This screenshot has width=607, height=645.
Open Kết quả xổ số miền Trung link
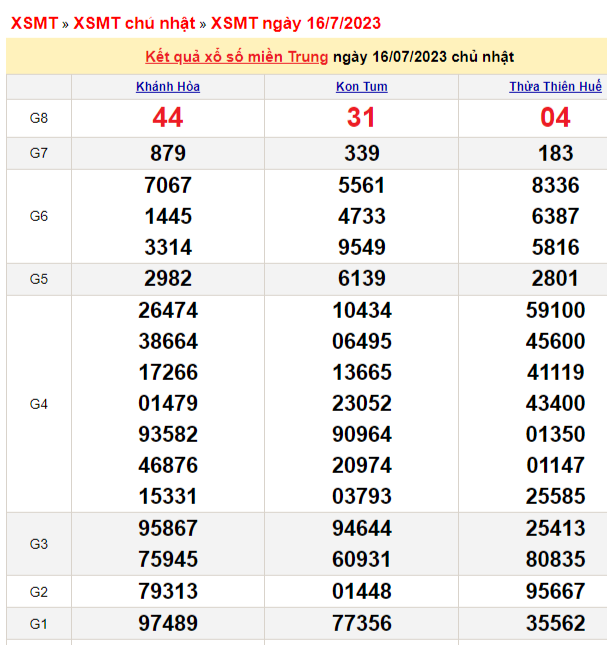pos(236,56)
